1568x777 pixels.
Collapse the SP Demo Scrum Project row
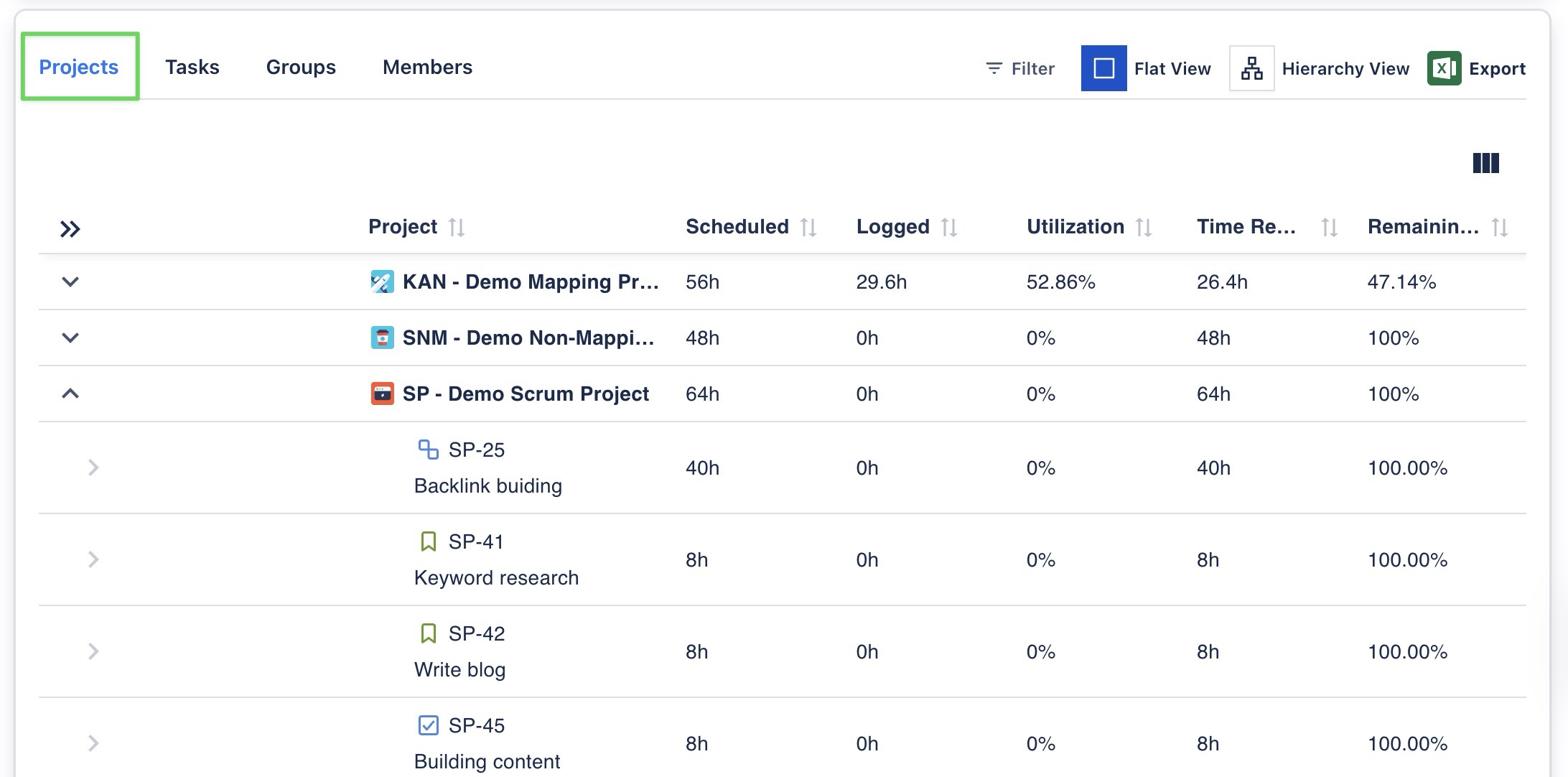(x=70, y=394)
